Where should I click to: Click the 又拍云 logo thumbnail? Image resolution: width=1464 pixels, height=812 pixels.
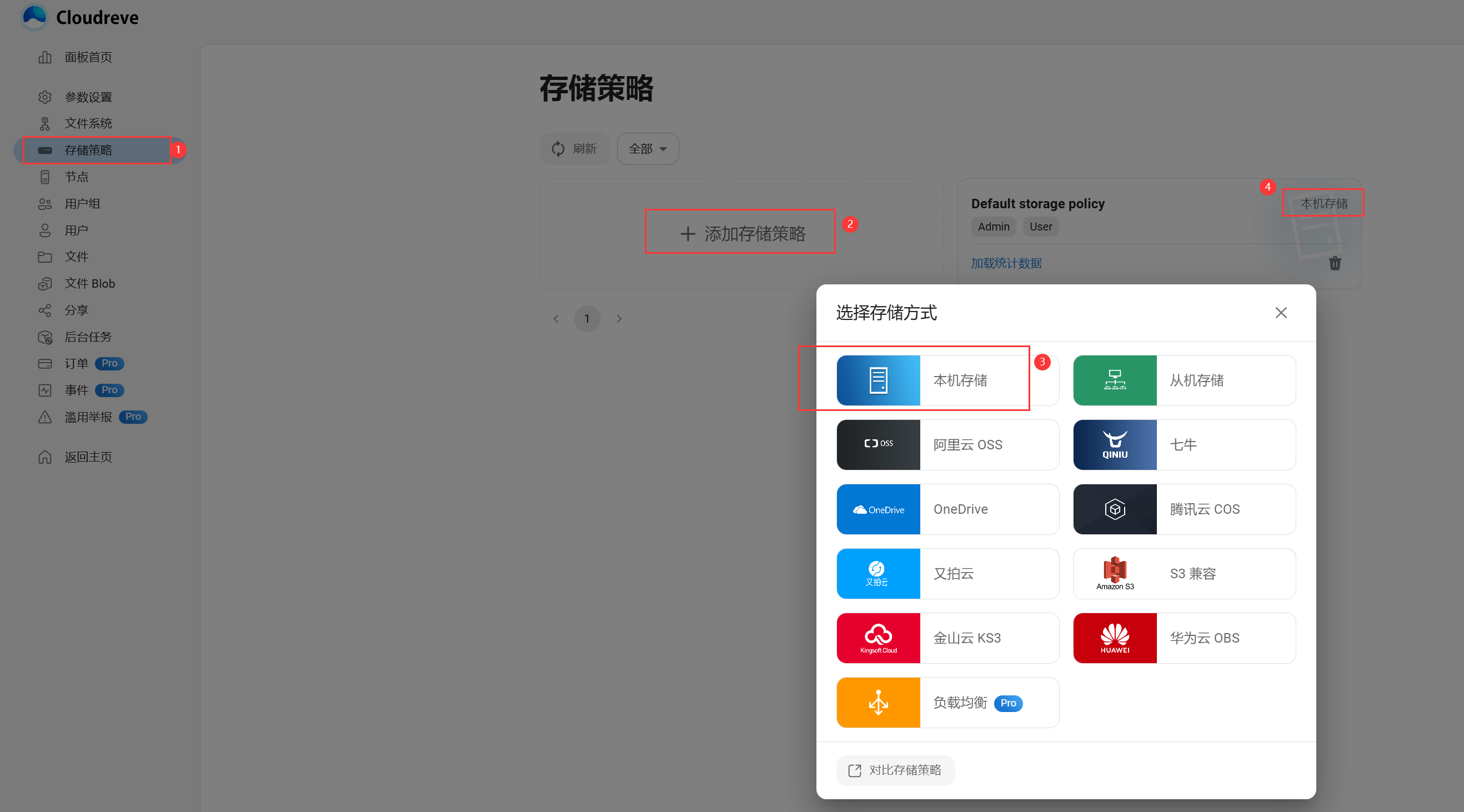pos(878,573)
